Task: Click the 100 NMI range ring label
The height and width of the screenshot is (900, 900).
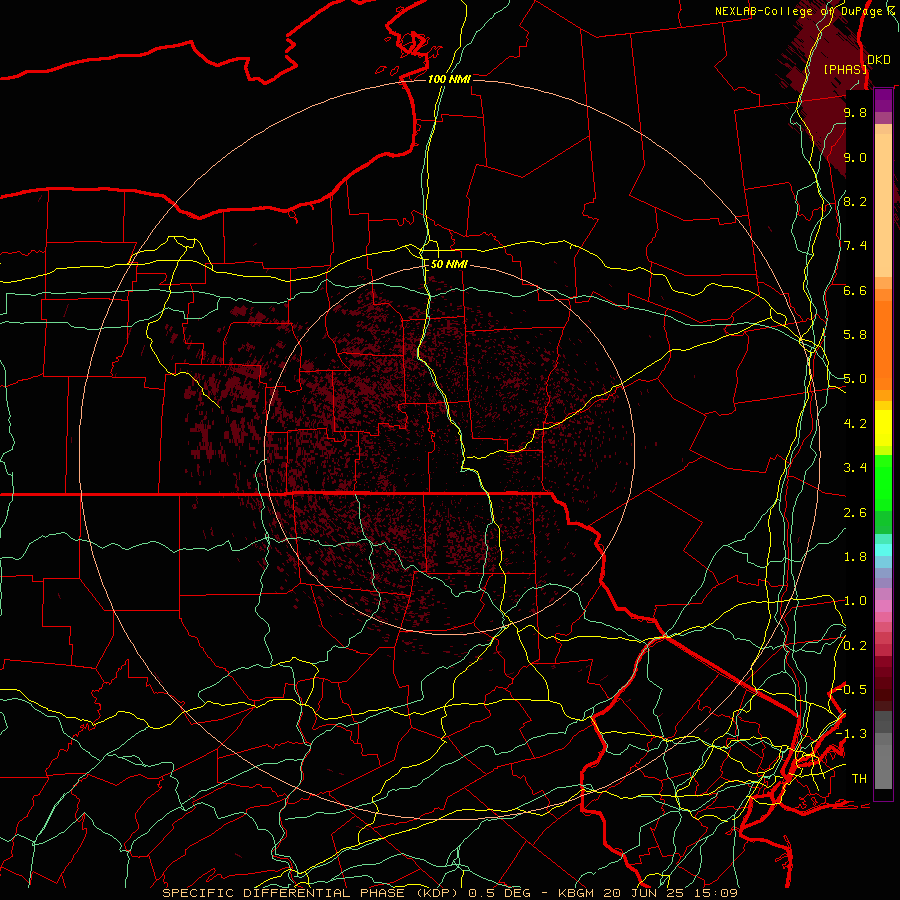Action: point(449,79)
